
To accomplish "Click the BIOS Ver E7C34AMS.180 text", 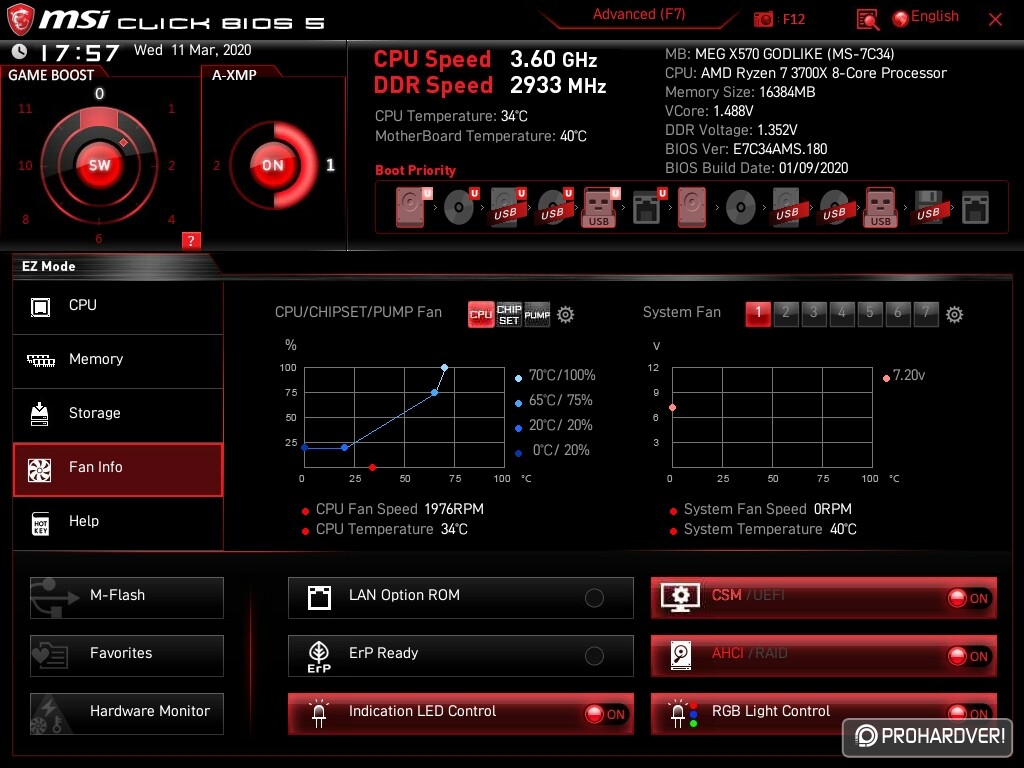I will (x=746, y=149).
